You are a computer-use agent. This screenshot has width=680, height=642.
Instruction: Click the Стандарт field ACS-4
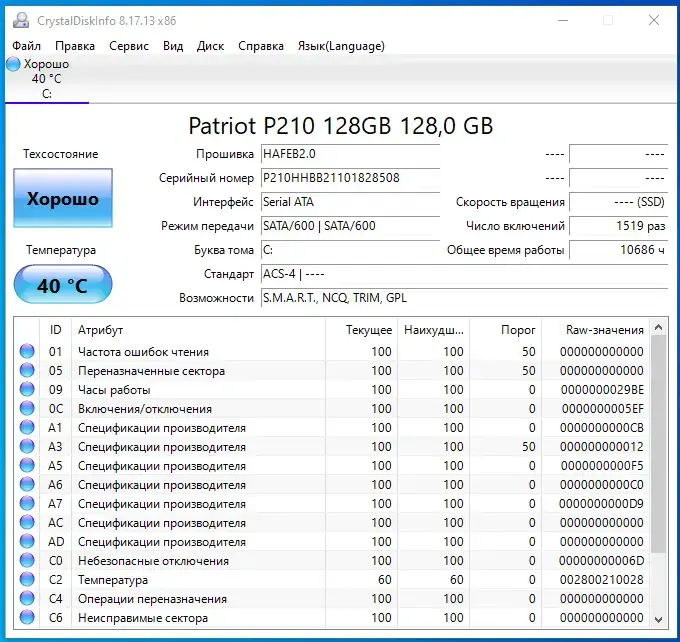[464, 274]
